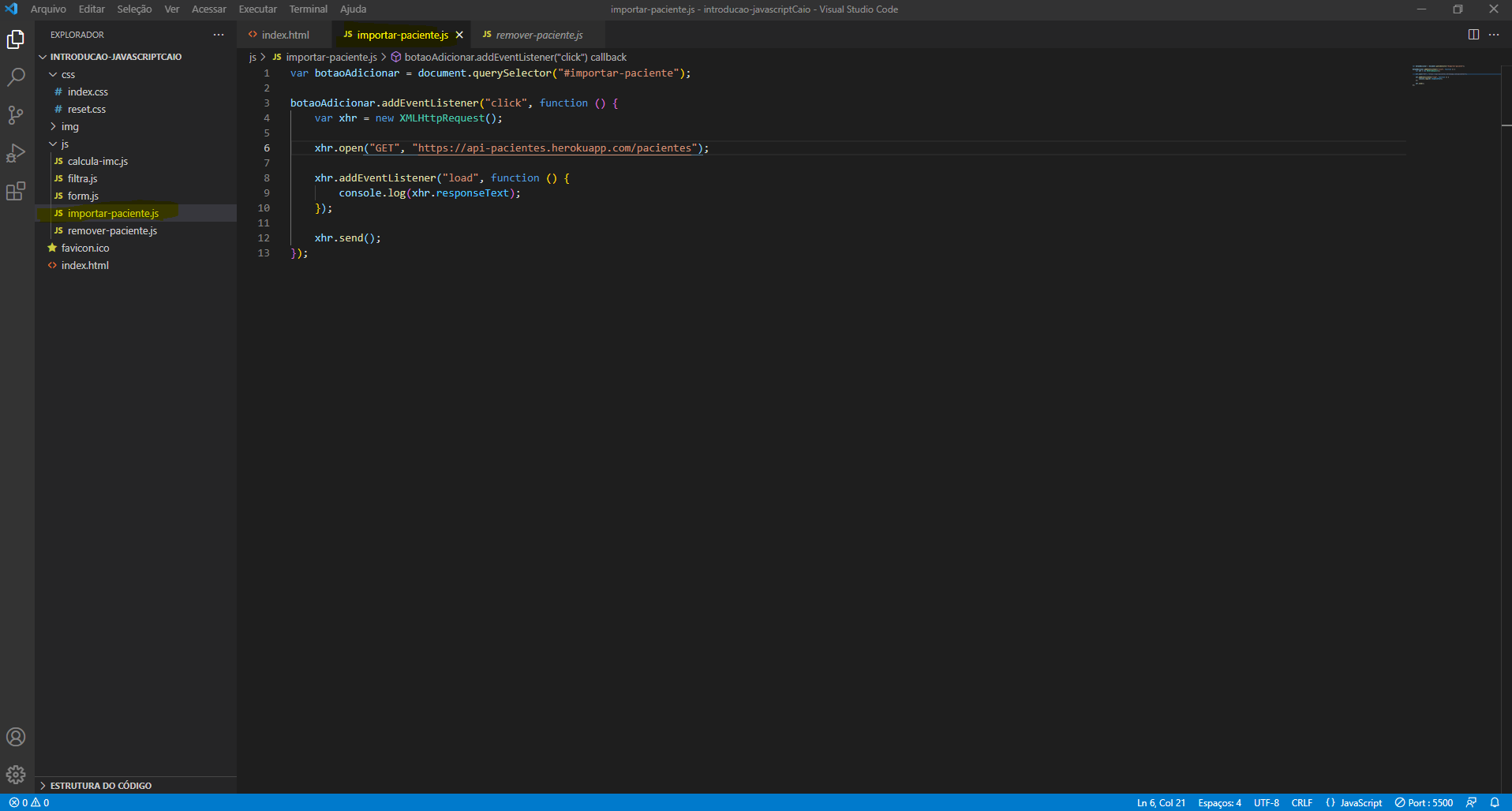Collapse the js folder
This screenshot has width=1512, height=811.
136,144
